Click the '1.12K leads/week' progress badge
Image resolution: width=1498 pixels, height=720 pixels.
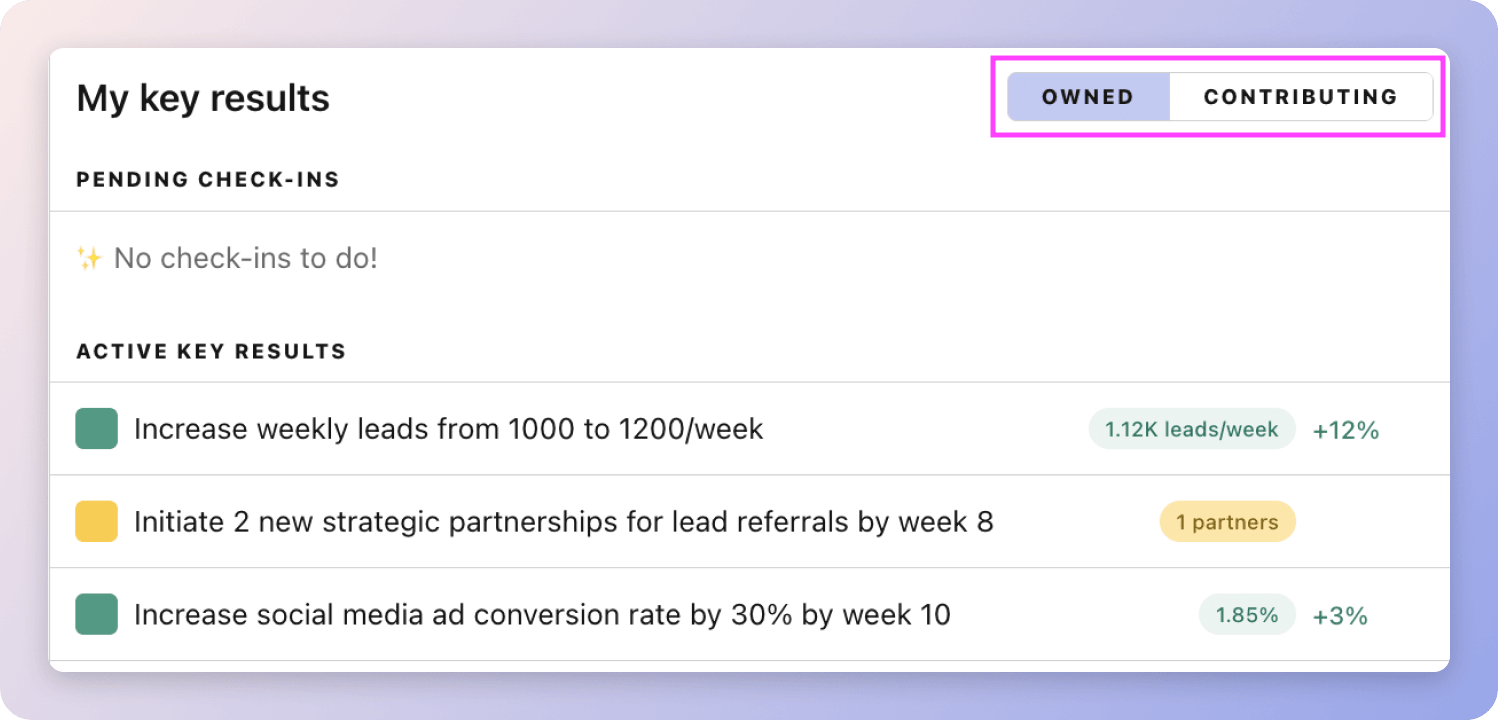(1191, 429)
